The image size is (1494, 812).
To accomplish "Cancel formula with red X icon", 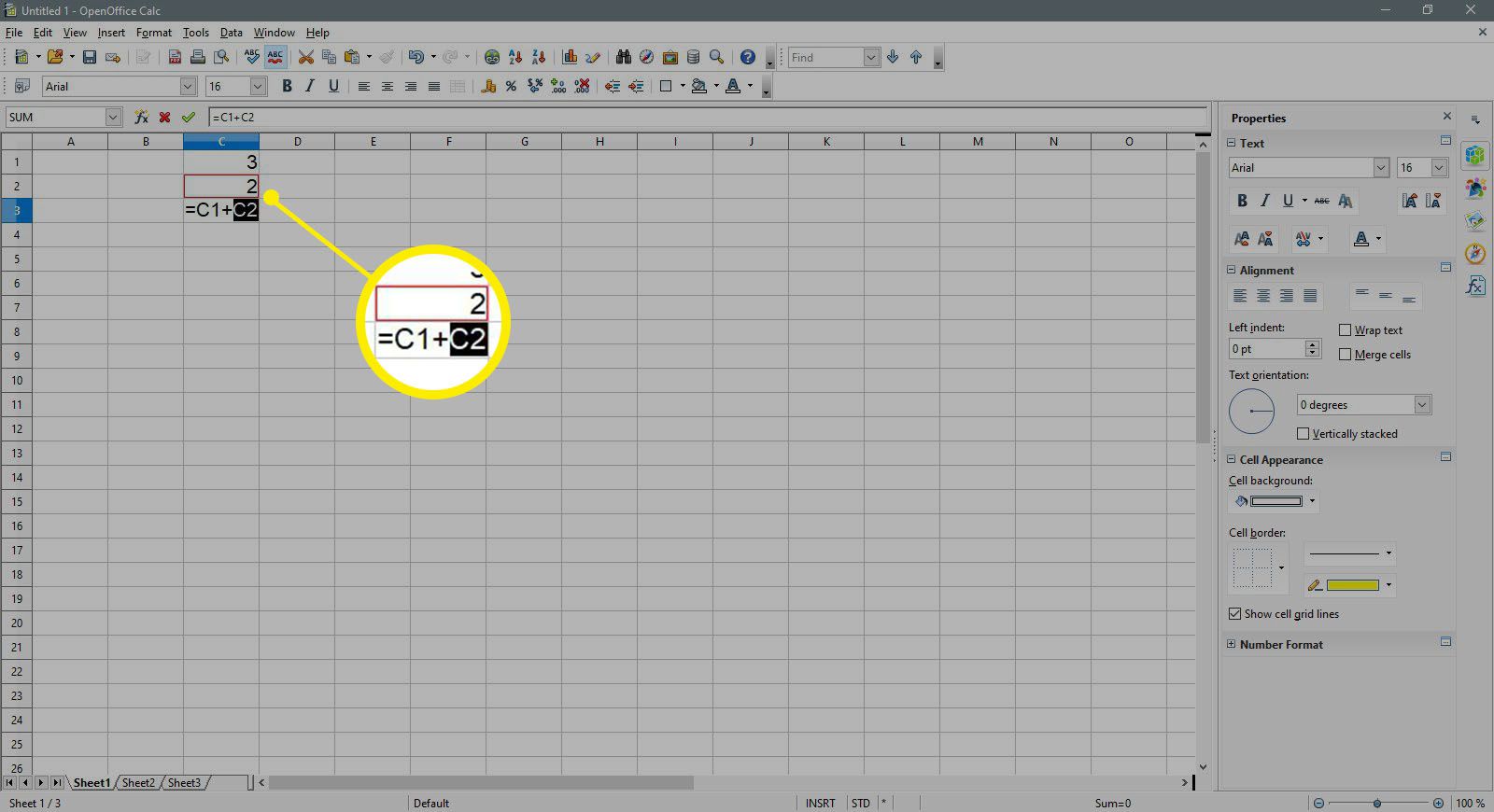I will [165, 118].
